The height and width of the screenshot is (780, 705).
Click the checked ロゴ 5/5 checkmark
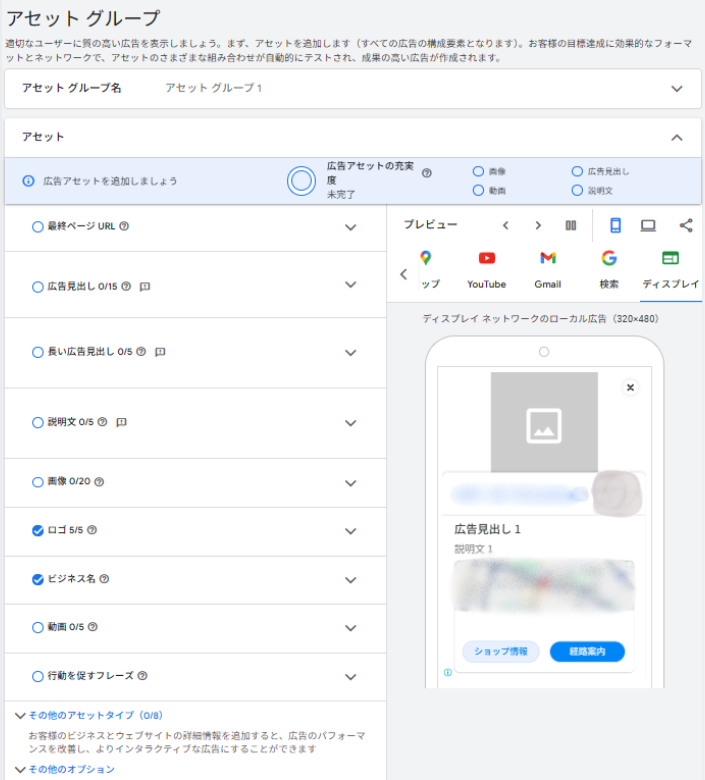(x=38, y=531)
